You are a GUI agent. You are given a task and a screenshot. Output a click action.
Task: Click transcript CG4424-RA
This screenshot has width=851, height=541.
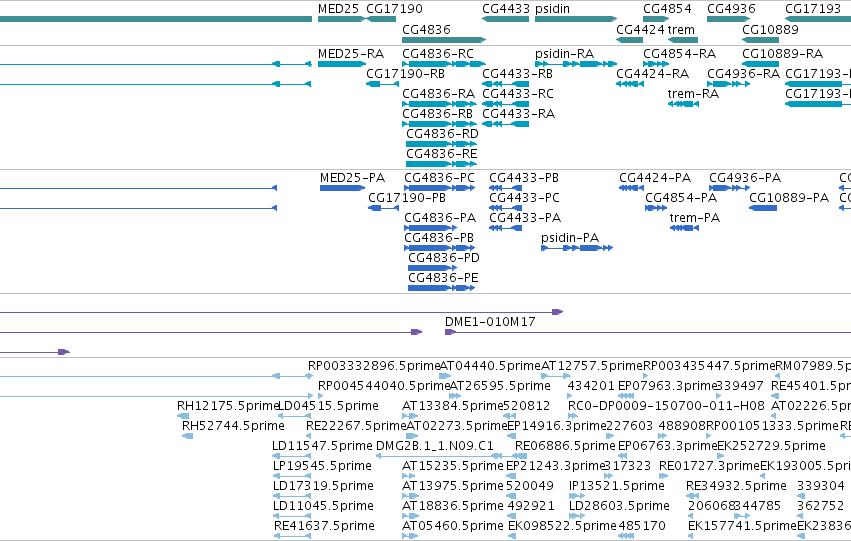coord(652,74)
